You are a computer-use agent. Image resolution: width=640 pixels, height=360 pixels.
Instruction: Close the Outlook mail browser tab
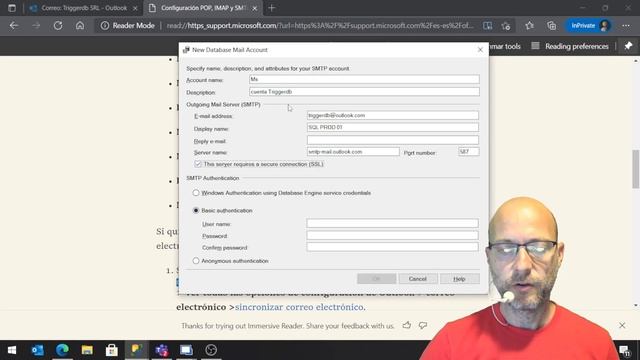click(135, 8)
